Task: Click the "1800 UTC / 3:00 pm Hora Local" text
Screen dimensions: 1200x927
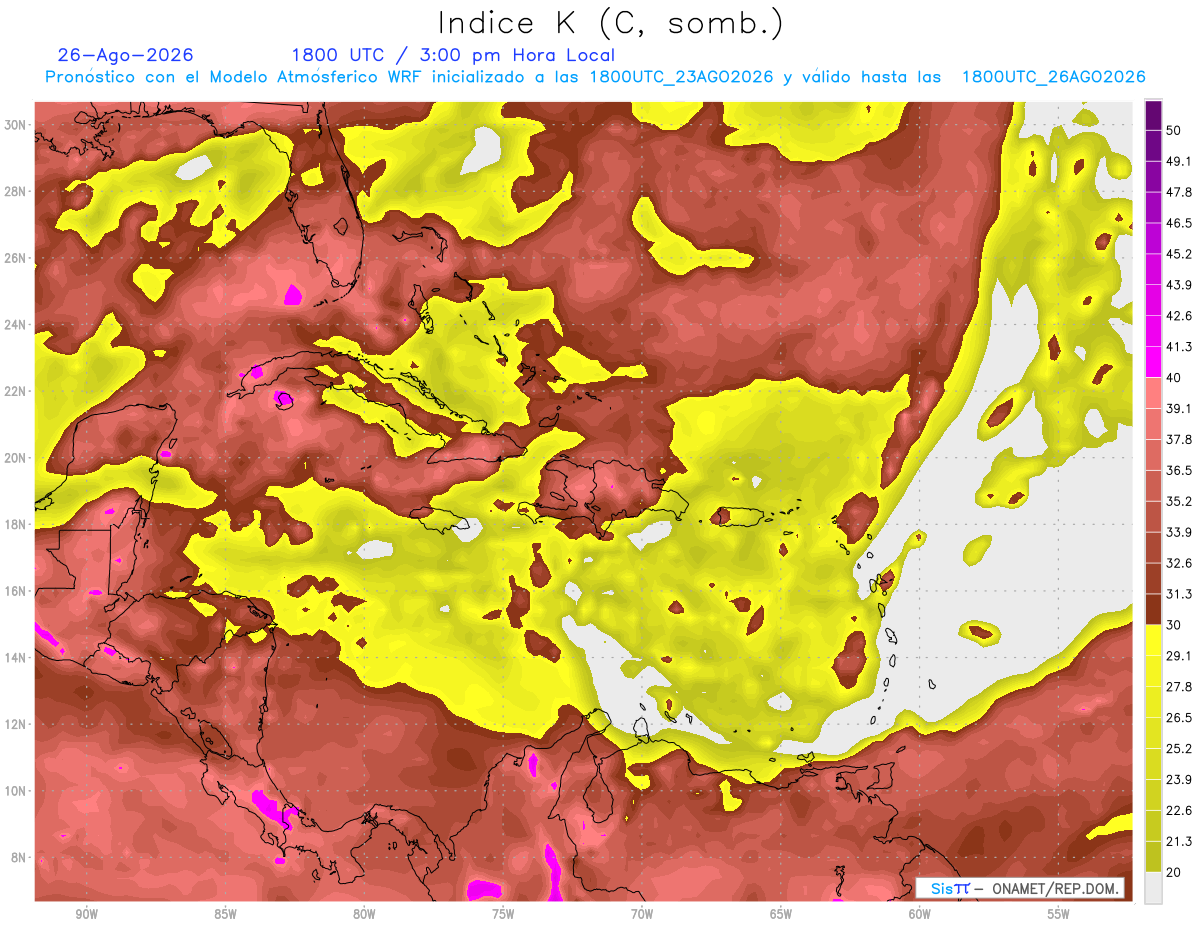Action: point(453,55)
